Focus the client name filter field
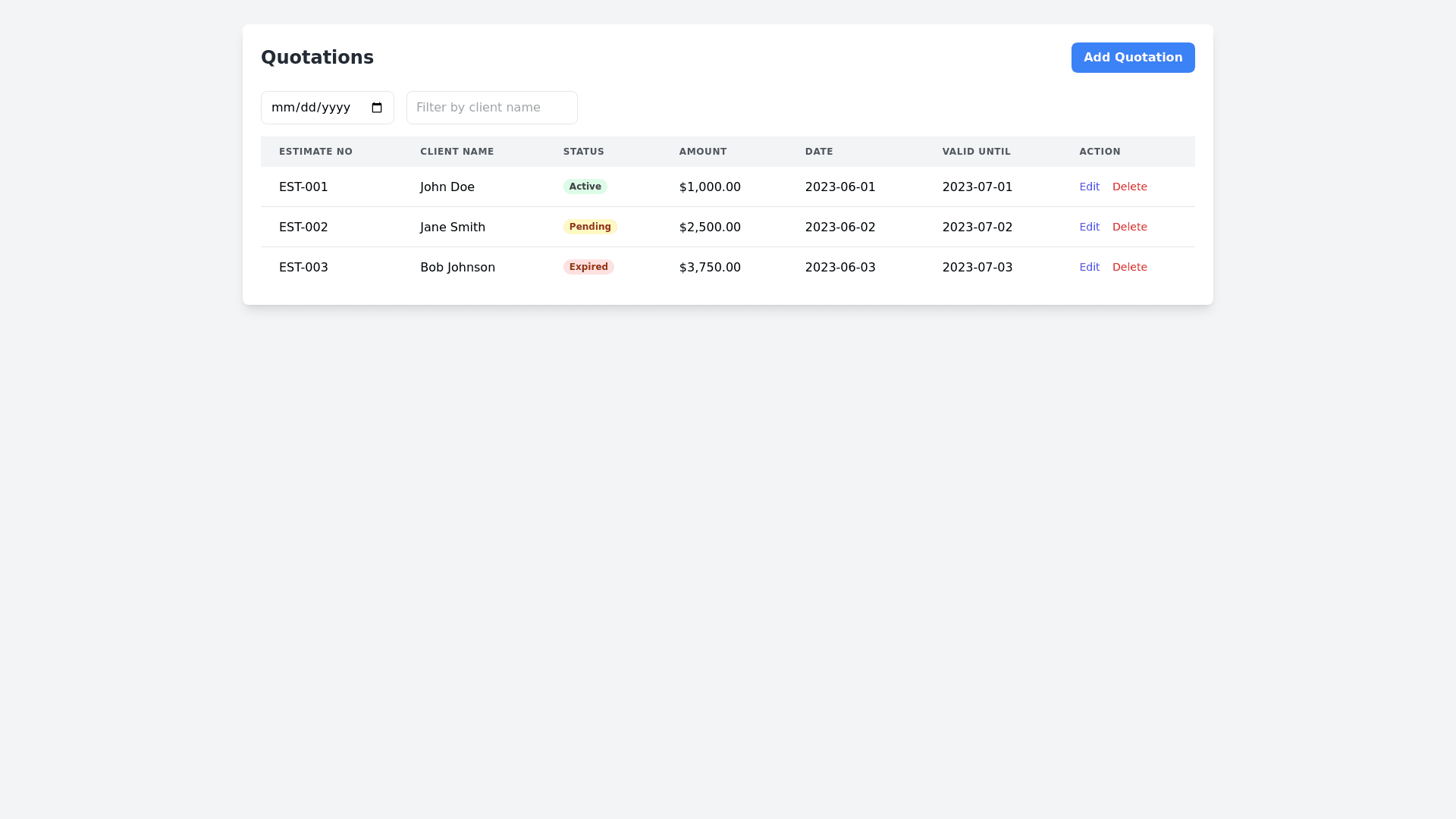Screen dimensions: 1456x819 [491, 108]
